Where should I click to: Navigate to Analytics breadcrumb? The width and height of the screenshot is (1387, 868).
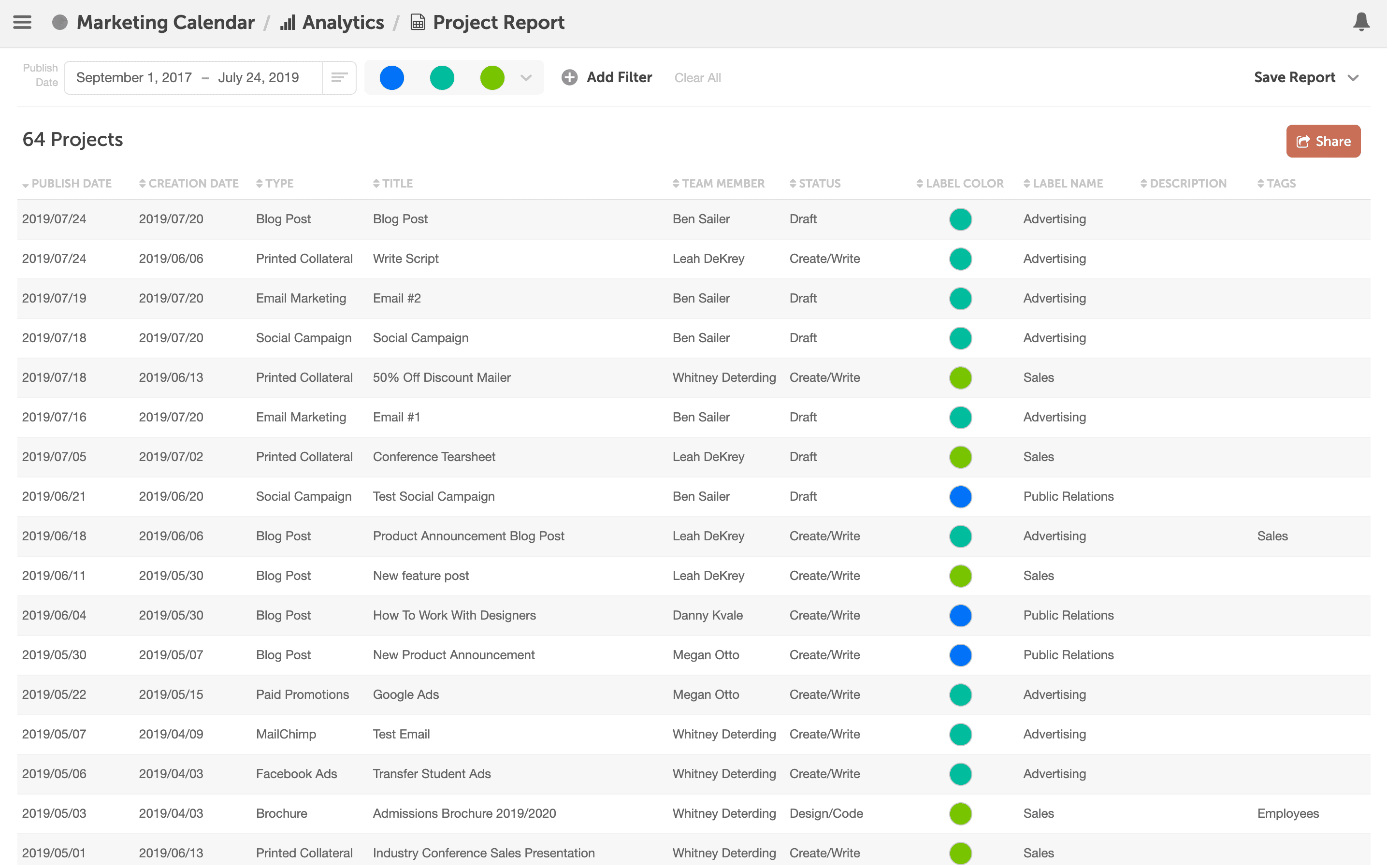tap(343, 22)
